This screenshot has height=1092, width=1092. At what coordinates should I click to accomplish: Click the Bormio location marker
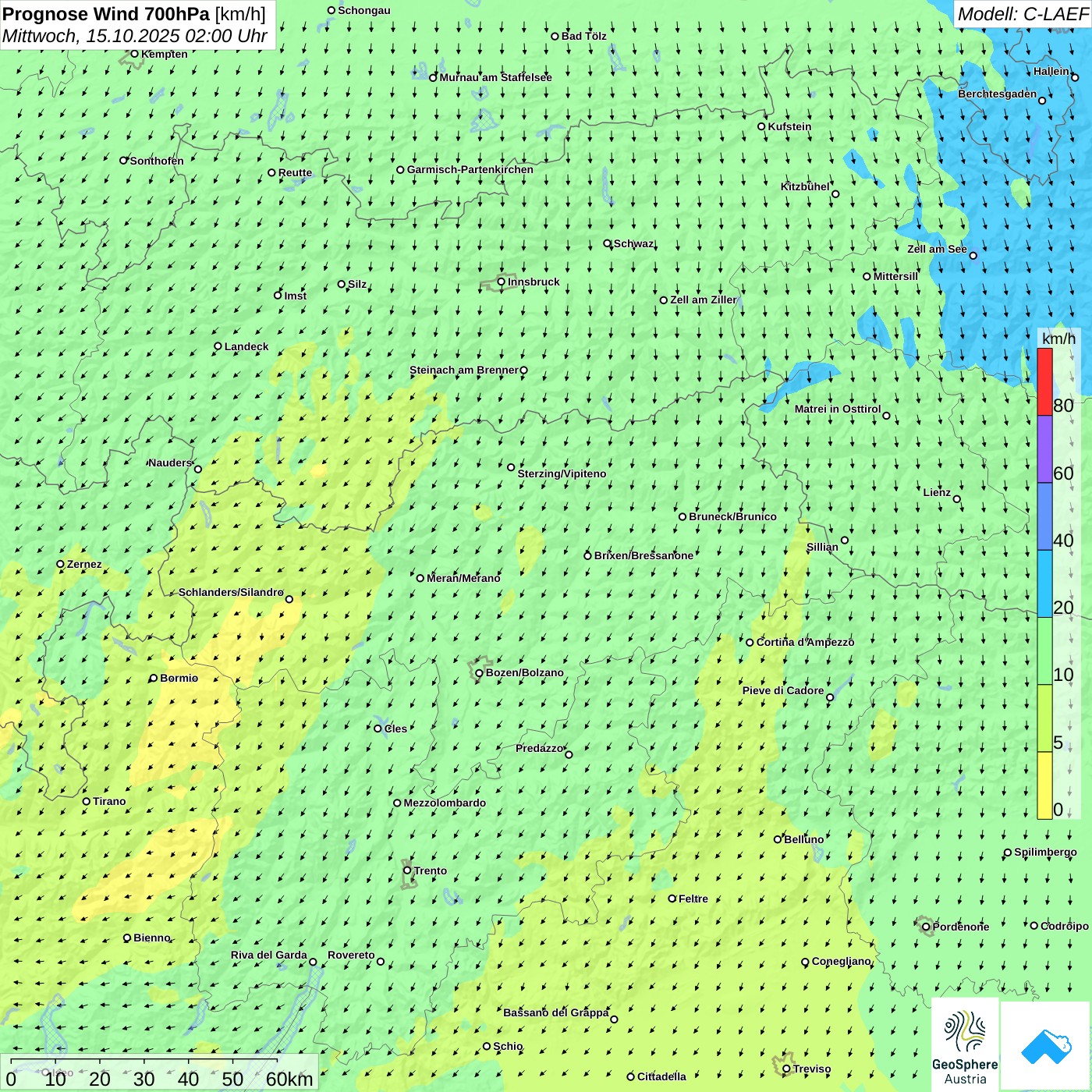(x=154, y=679)
